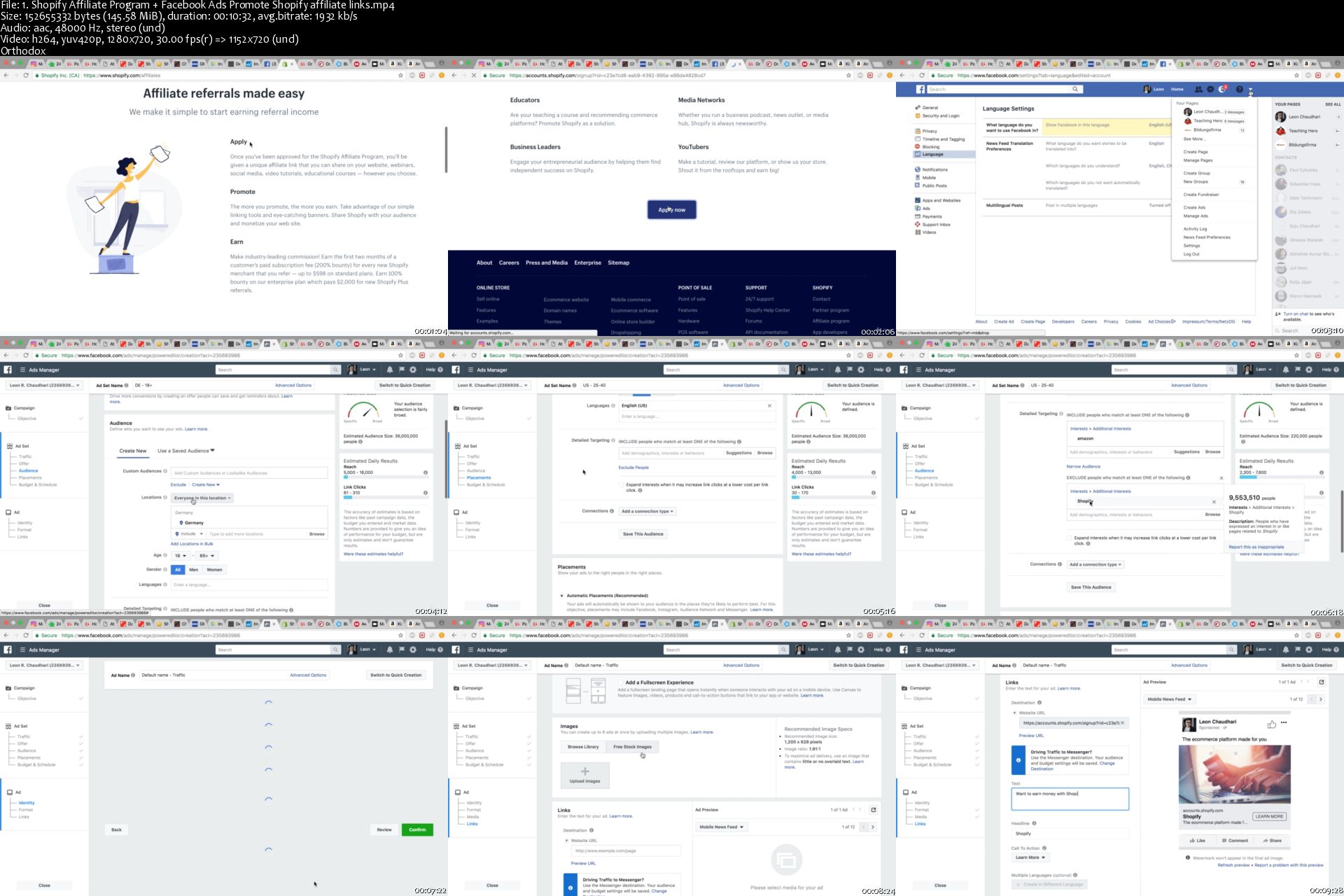
Task: Open Links step in 00:09:28 sidebar
Action: pyautogui.click(x=920, y=824)
